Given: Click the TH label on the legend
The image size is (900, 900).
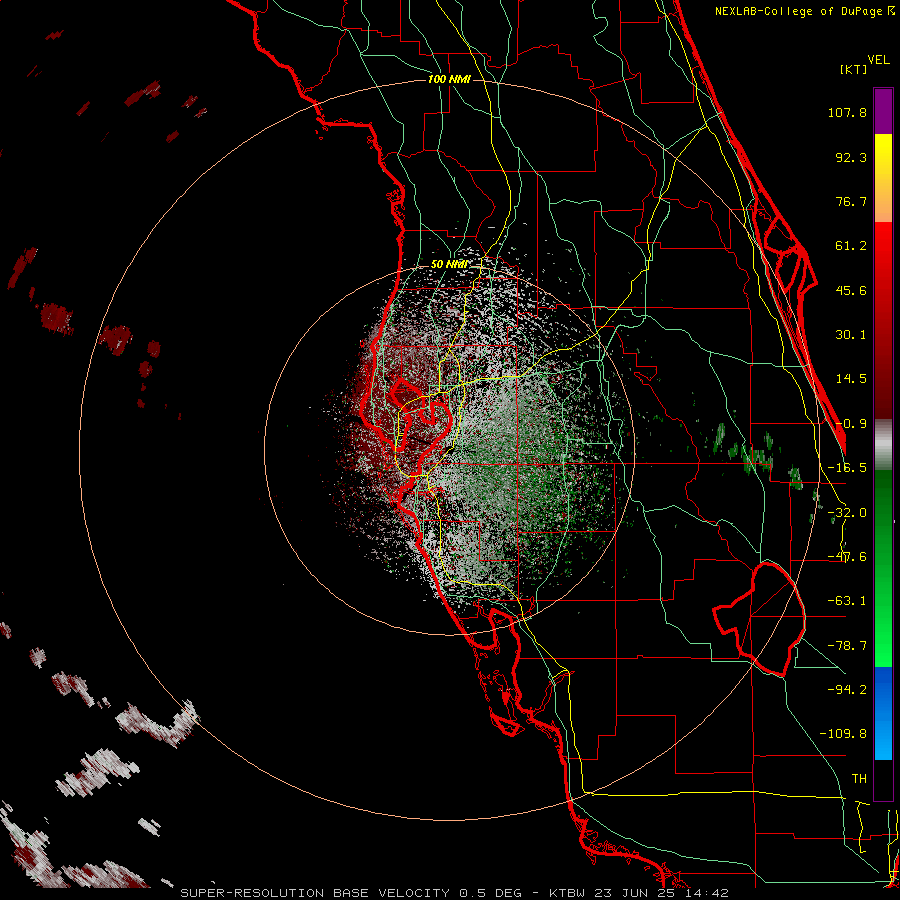Looking at the screenshot, I should click(859, 778).
